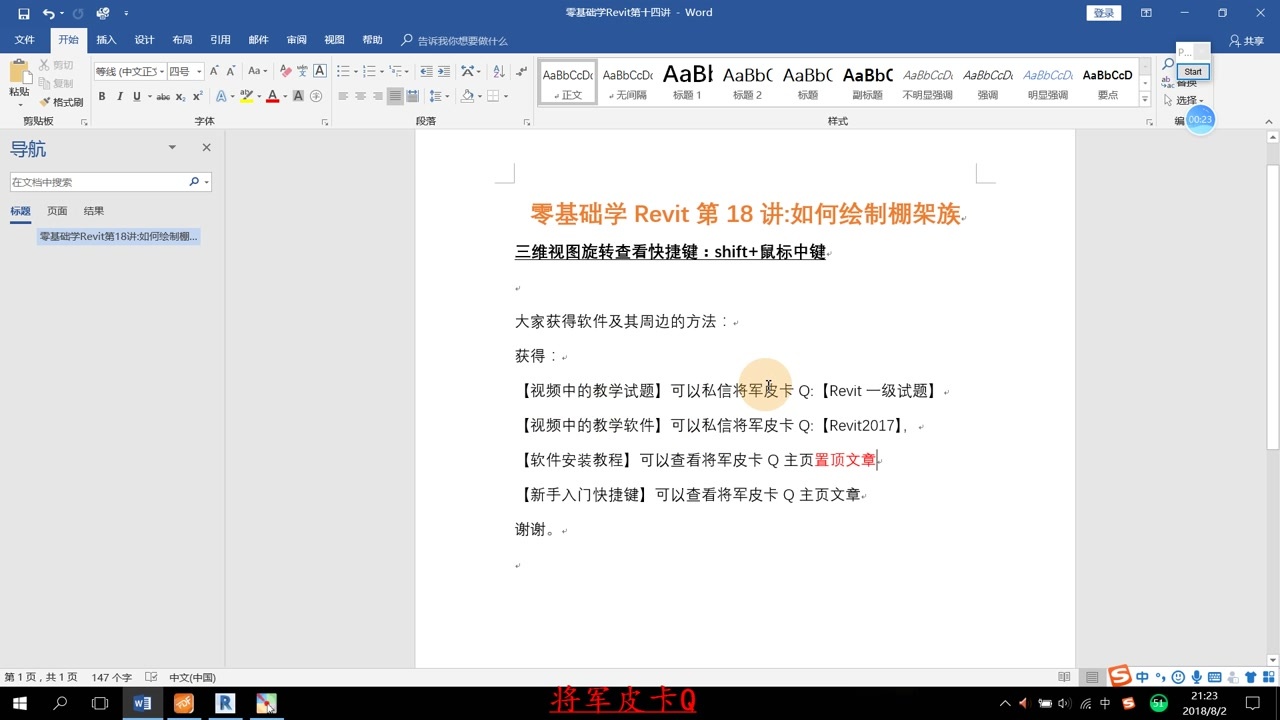Image resolution: width=1280 pixels, height=720 pixels.
Task: Open the 选择 select menu in editing group
Action: (1185, 100)
